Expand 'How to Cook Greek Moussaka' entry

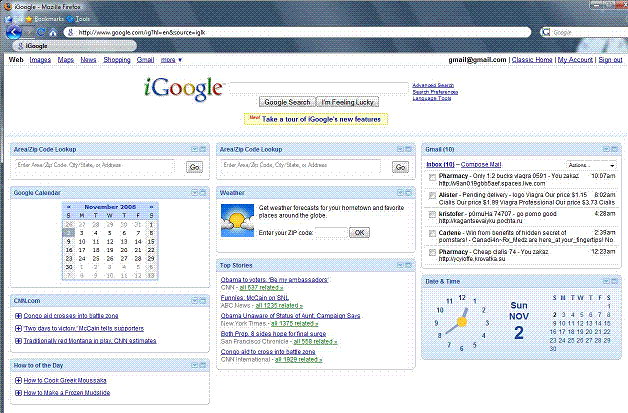pos(18,380)
